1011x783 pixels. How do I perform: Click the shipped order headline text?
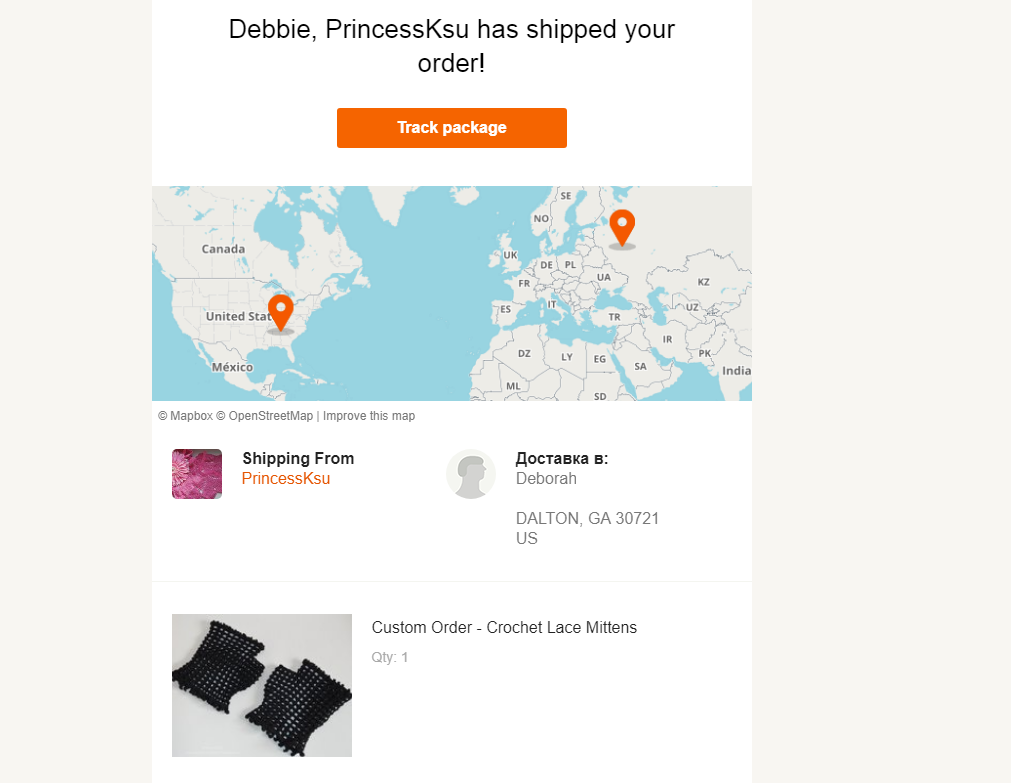(x=452, y=46)
